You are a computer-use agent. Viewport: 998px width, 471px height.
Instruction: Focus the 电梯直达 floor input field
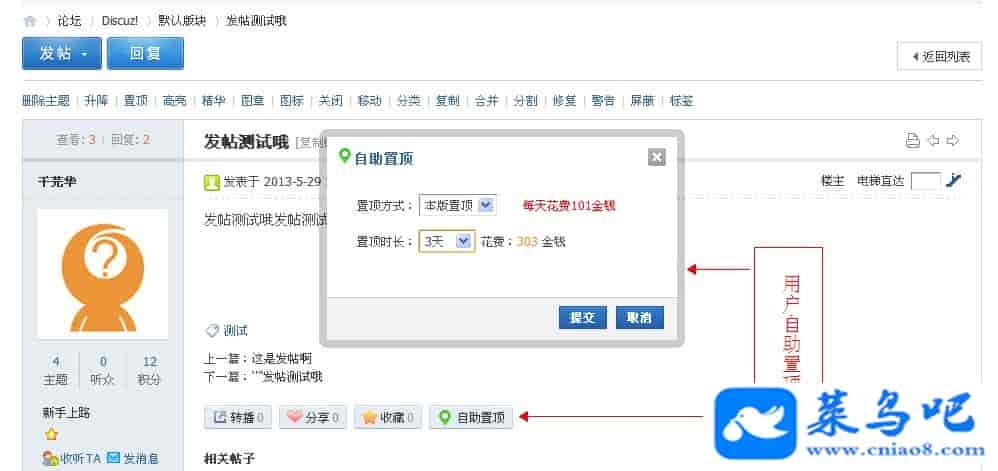pyautogui.click(x=926, y=181)
